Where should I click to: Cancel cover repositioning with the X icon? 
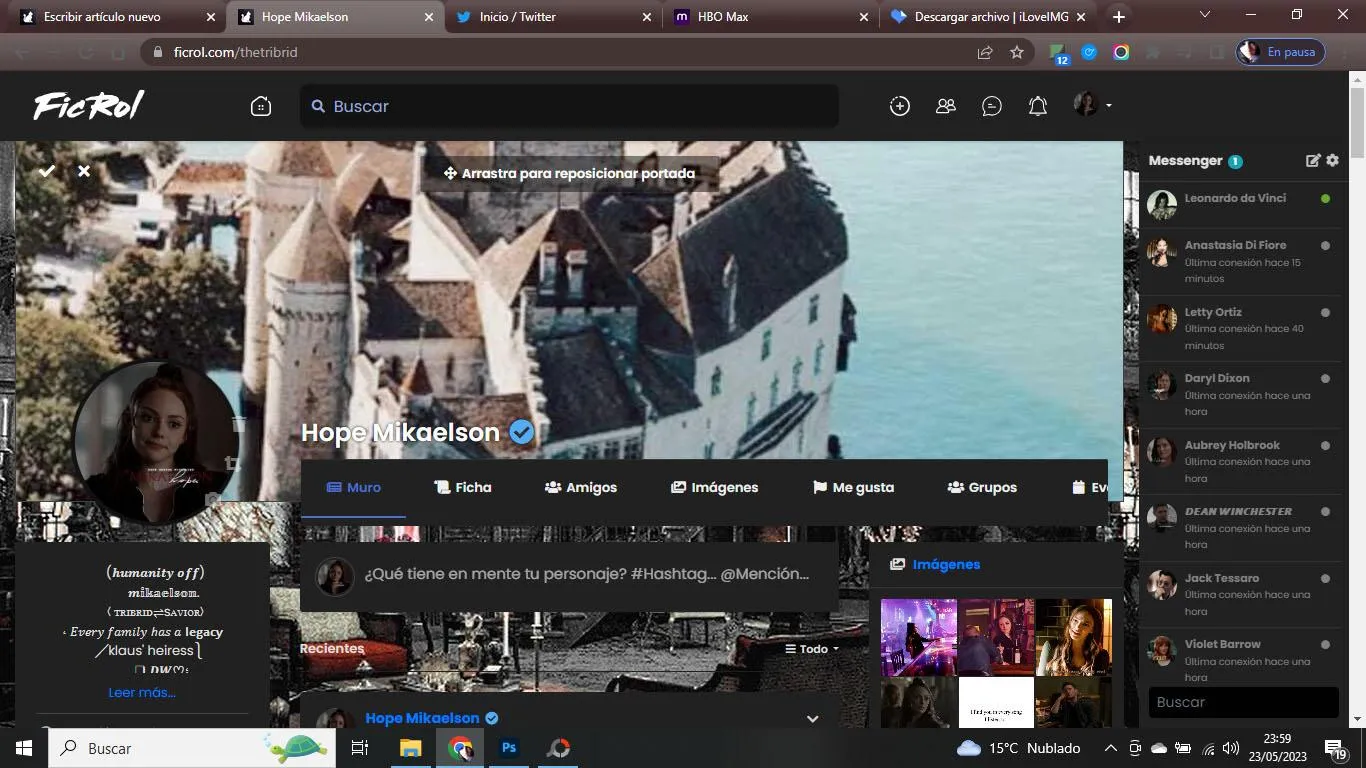pyautogui.click(x=84, y=171)
